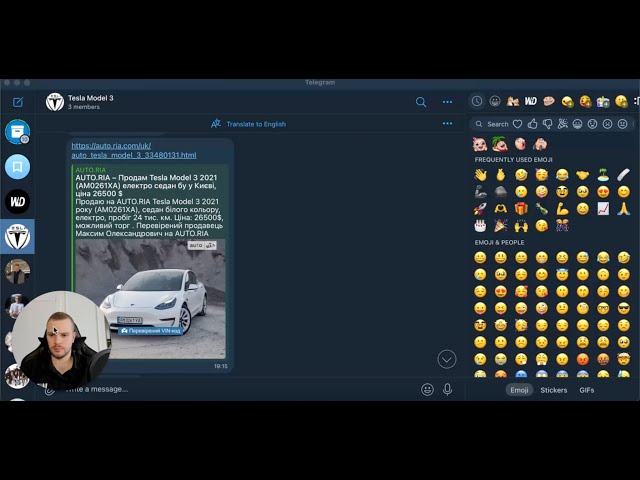The image size is (640, 480).
Task: Insert the rocket emoji
Action: point(480,209)
